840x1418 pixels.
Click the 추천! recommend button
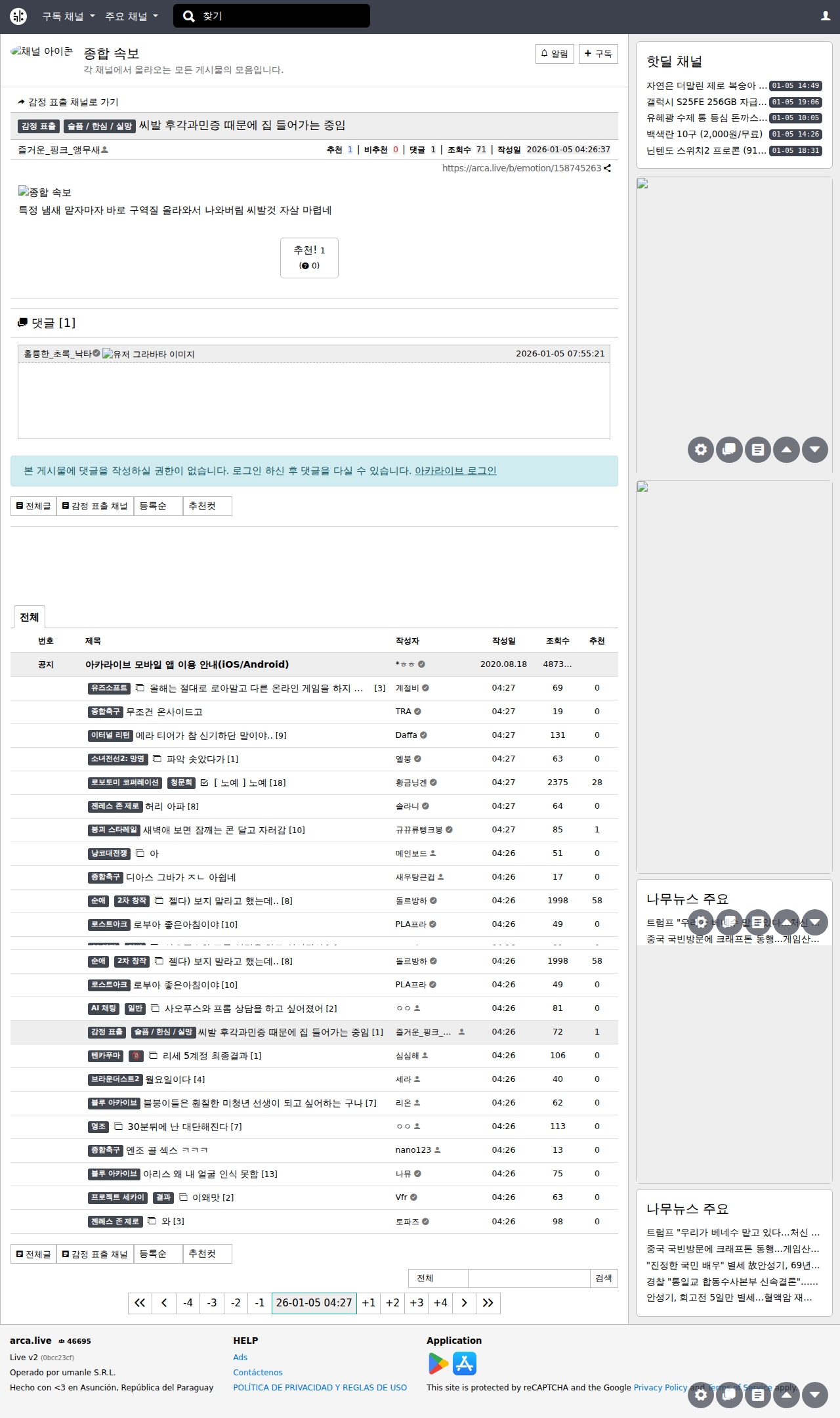[309, 258]
